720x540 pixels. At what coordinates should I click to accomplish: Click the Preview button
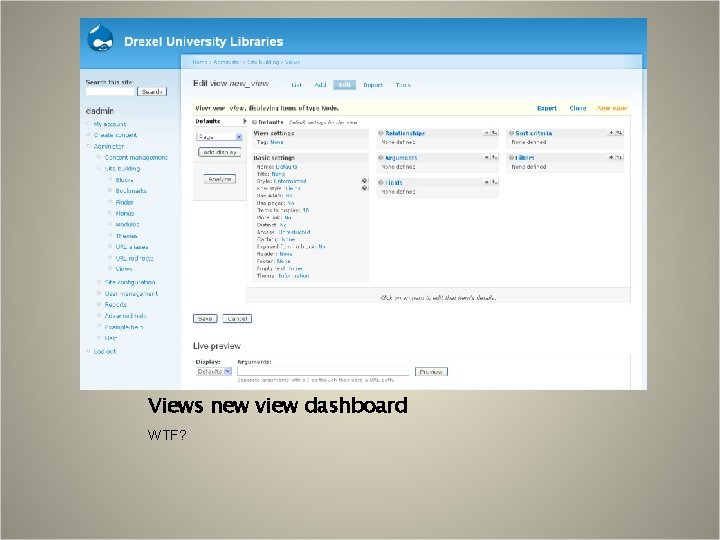[431, 372]
